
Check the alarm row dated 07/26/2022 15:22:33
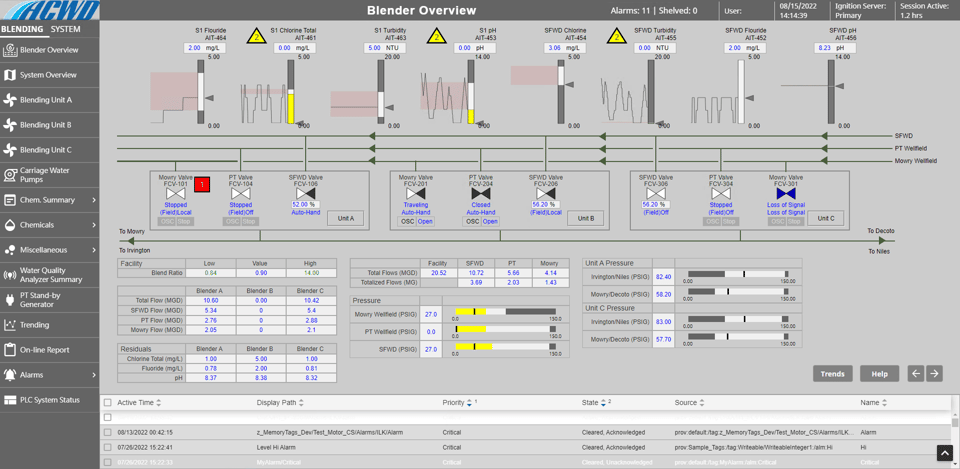point(108,462)
